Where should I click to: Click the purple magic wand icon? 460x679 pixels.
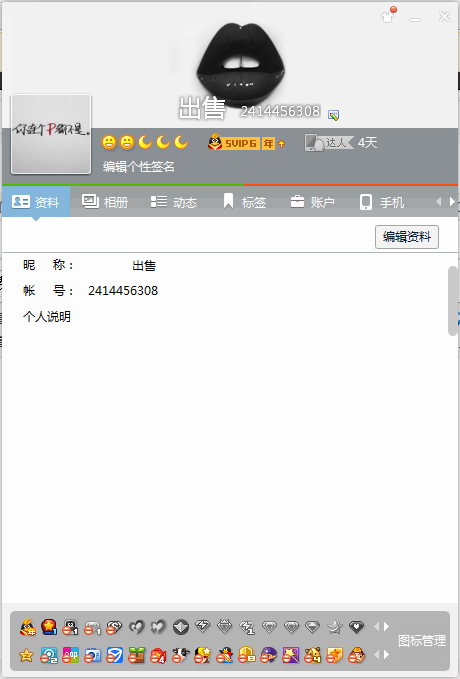coord(291,656)
